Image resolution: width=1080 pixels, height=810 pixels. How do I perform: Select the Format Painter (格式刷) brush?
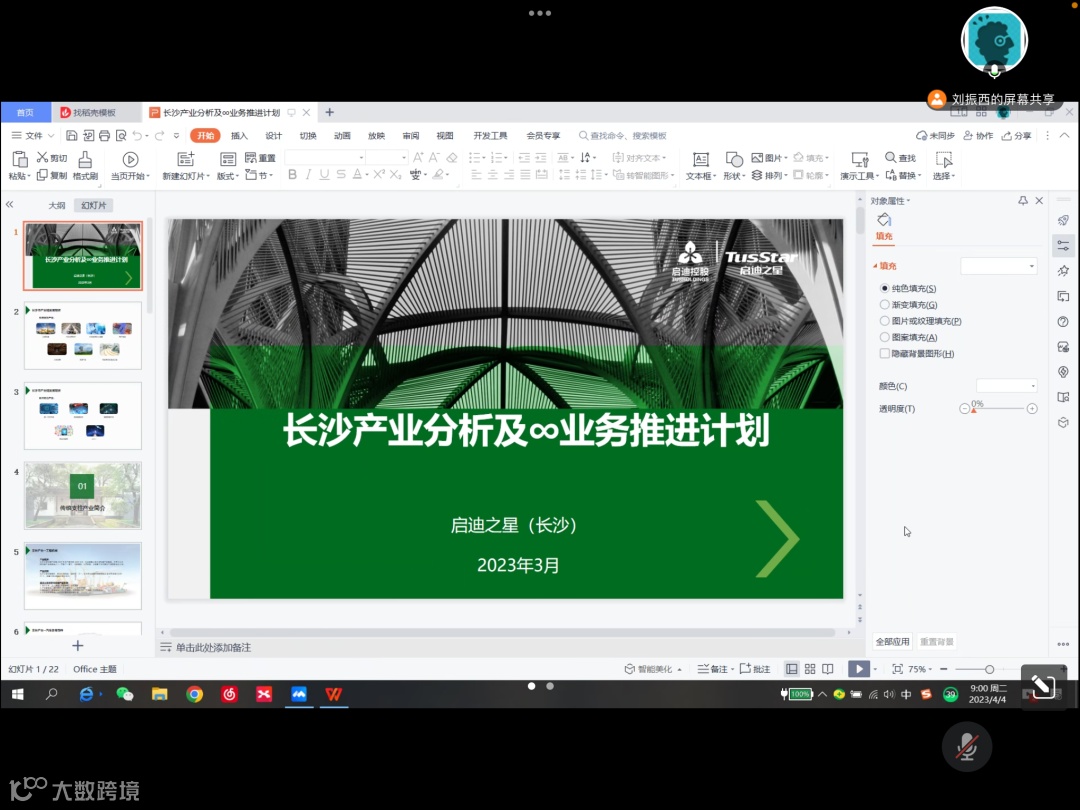point(85,166)
